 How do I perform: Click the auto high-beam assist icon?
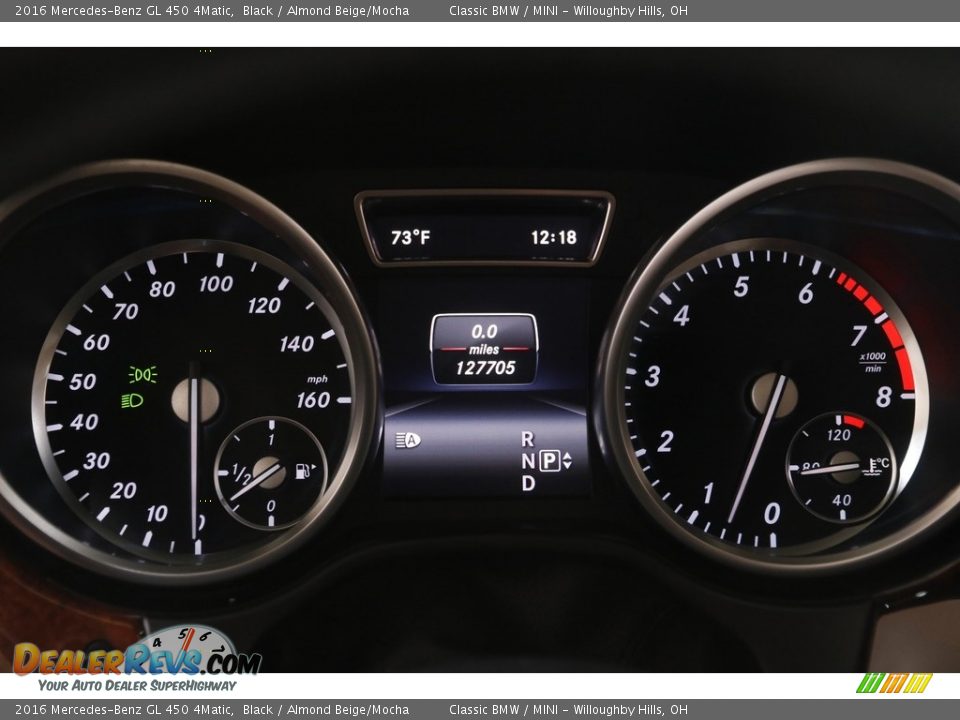pyautogui.click(x=408, y=440)
